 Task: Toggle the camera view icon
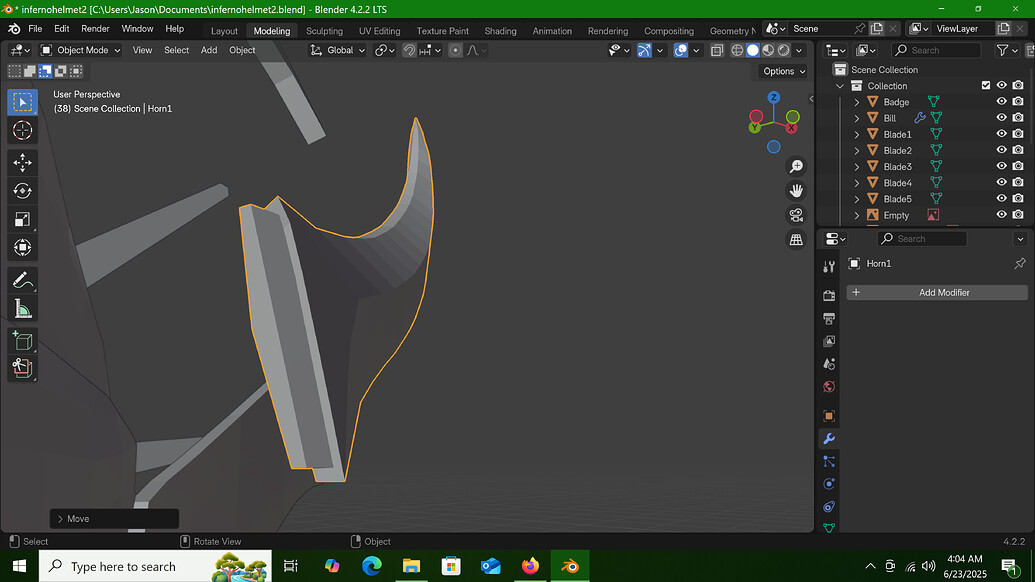point(796,215)
